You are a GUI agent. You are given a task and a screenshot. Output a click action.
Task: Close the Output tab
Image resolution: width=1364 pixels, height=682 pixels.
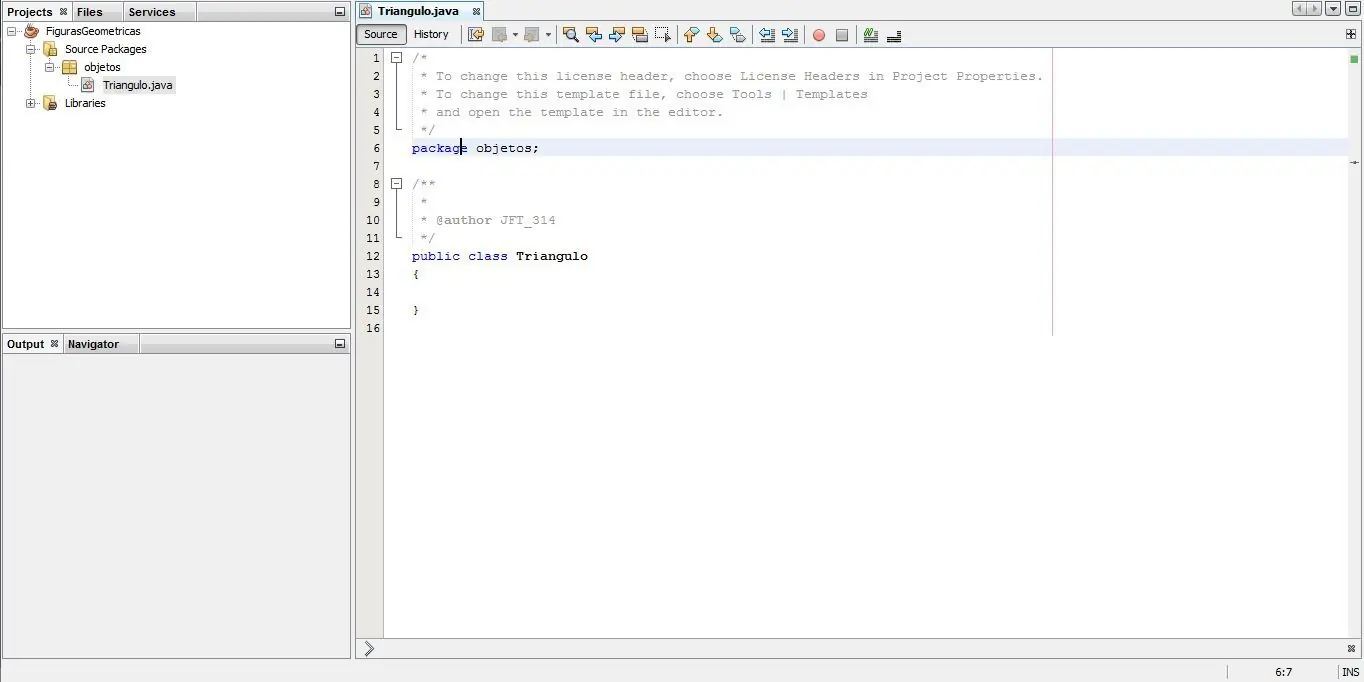pos(54,344)
